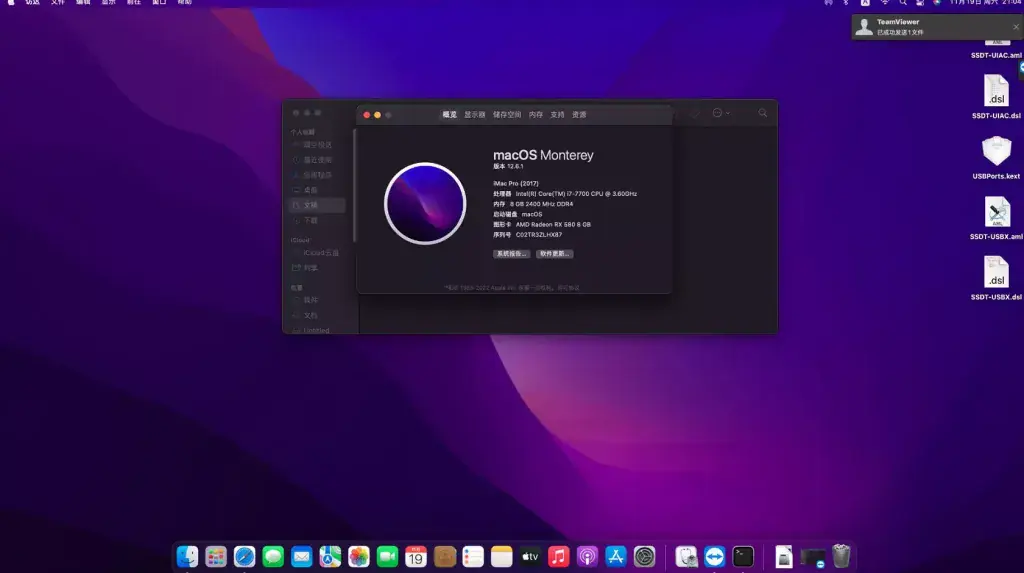
Task: Switch to the 概览 Overview tab
Action: click(x=449, y=114)
